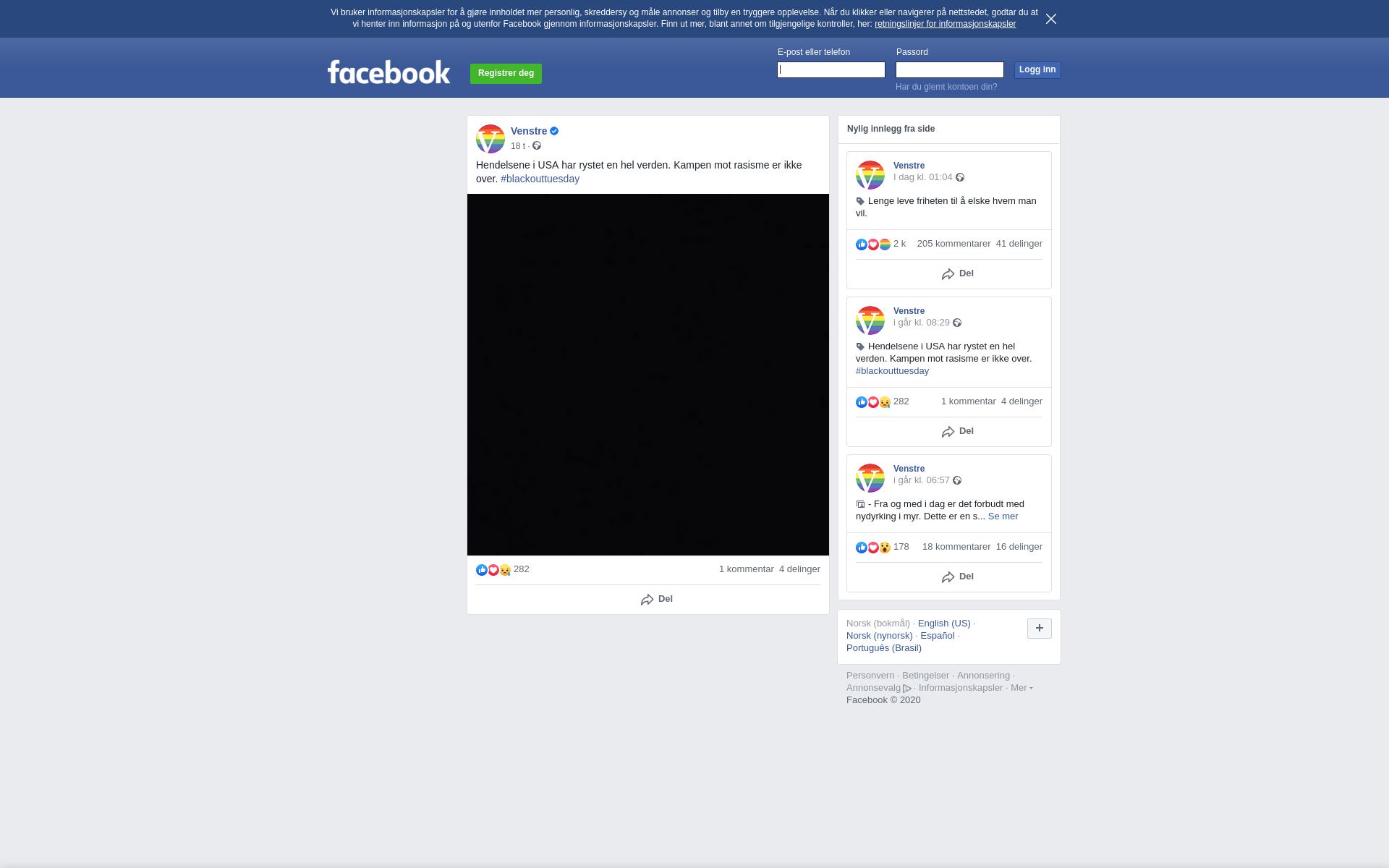Viewport: 1389px width, 868px height.
Task: Open 'retningslinjer for informasjonskapsler' link
Action: click(x=945, y=24)
